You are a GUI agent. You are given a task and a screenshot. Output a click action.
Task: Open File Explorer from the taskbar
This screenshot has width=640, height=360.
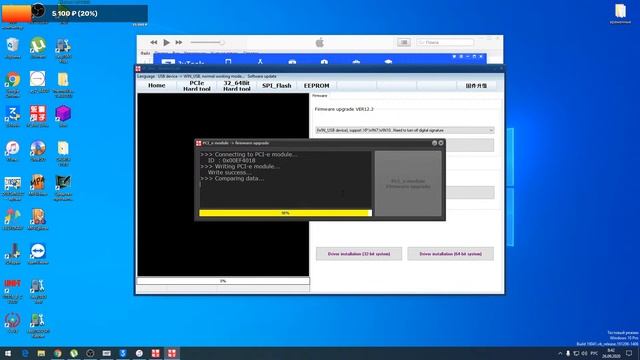[41, 353]
